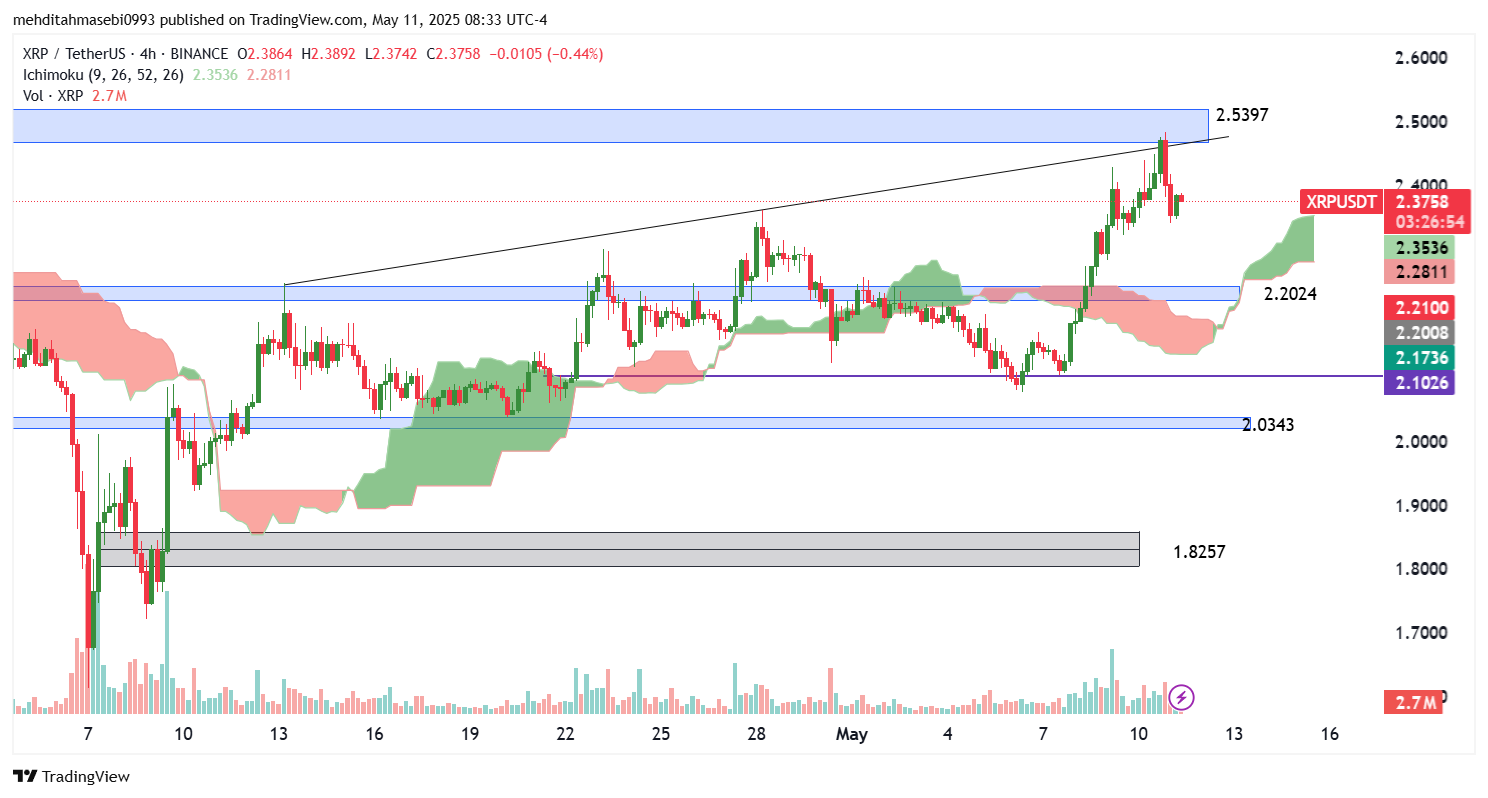Image resolution: width=1488 pixels, height=798 pixels.
Task: Select the 2.0343 support zone label
Action: (1268, 425)
